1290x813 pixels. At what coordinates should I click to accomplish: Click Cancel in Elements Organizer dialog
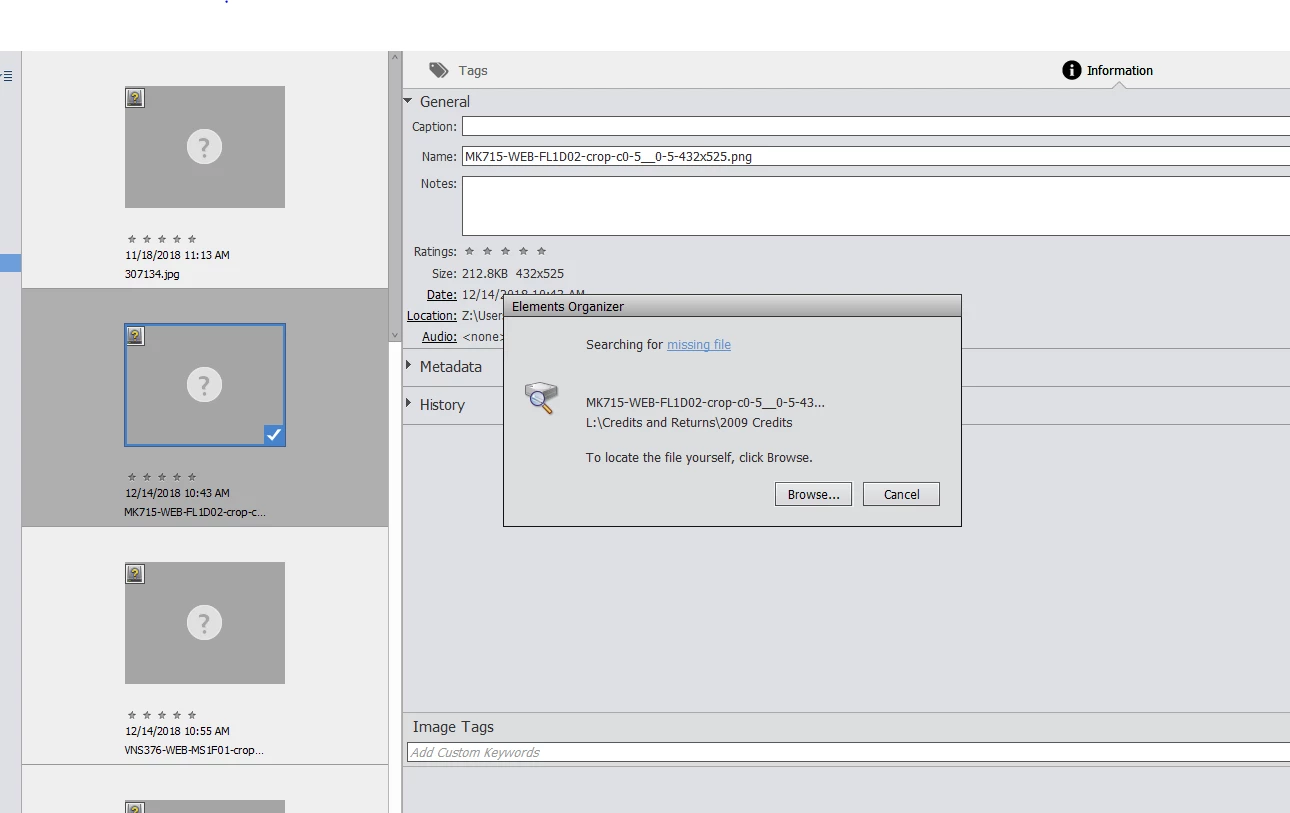[x=901, y=494]
